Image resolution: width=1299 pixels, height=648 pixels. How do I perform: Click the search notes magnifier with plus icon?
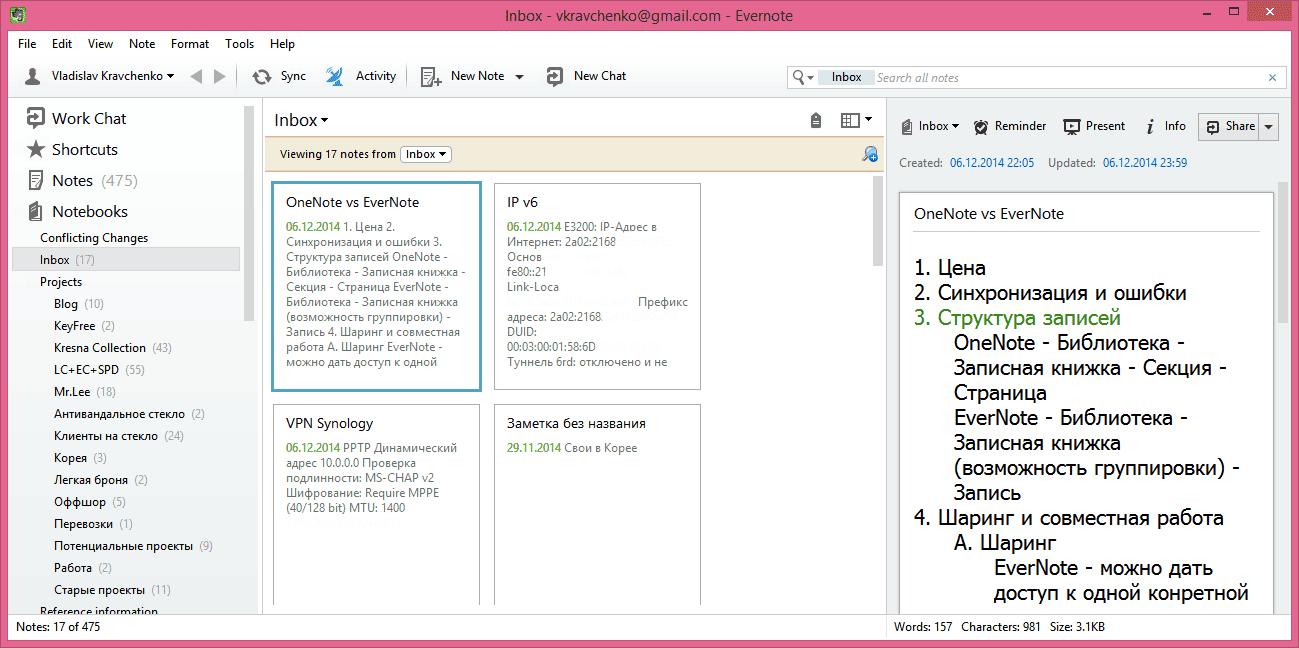[870, 154]
